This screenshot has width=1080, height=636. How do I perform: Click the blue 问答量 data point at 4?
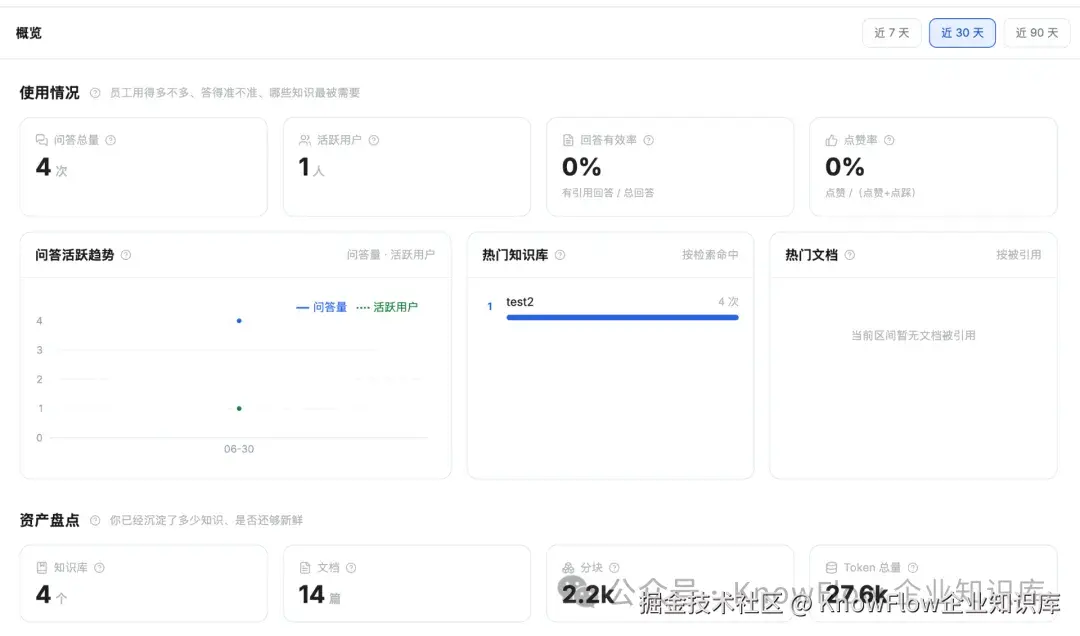point(239,320)
